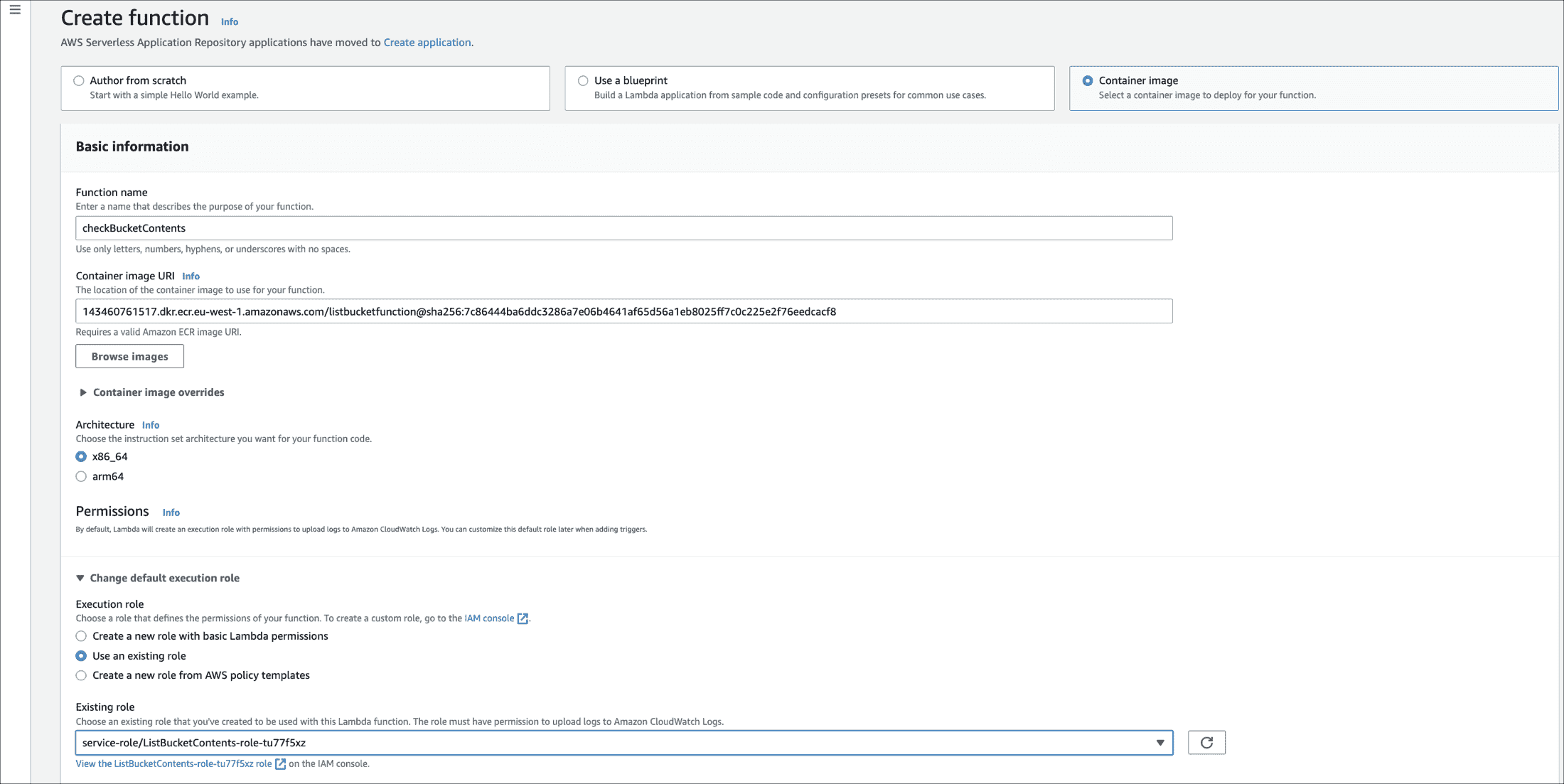Click the Browse images button
The width and height of the screenshot is (1564, 784).
(129, 356)
